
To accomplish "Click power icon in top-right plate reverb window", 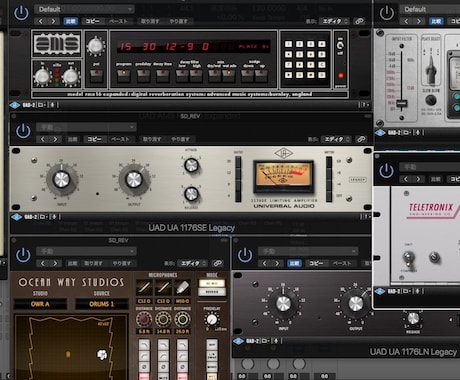I will pyautogui.click(x=387, y=13).
